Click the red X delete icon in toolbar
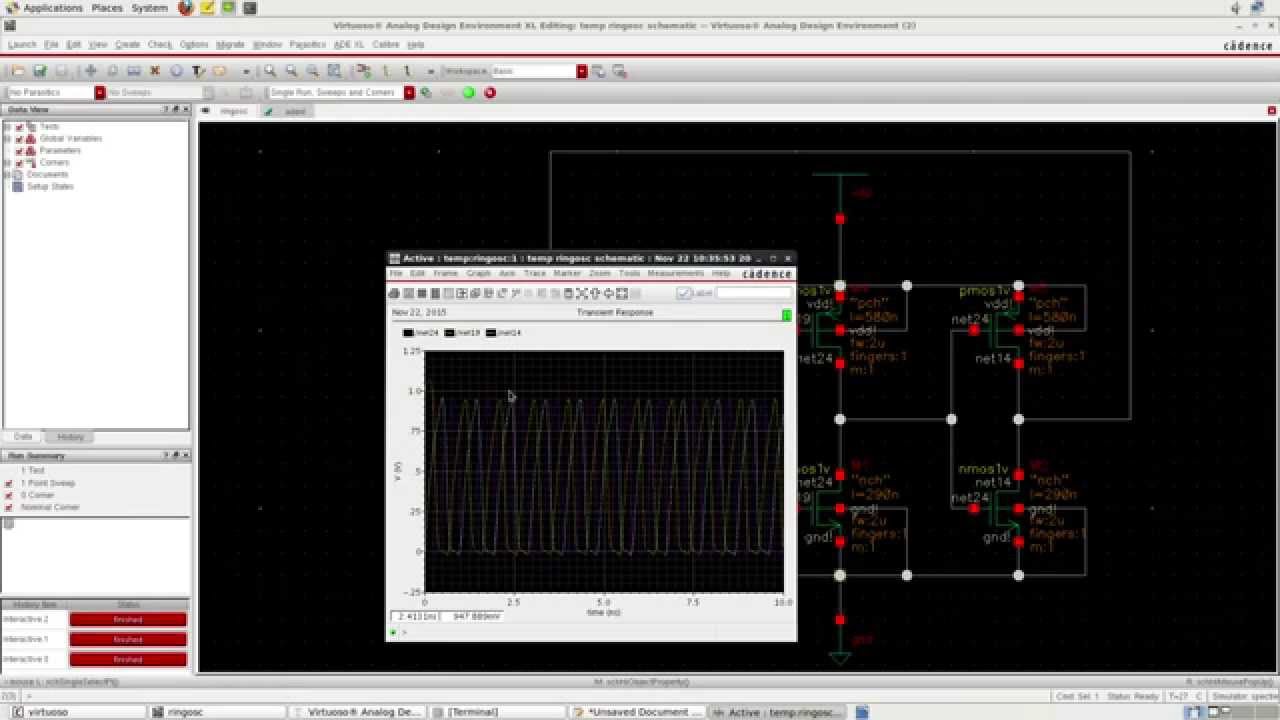1280x720 pixels. [x=155, y=71]
